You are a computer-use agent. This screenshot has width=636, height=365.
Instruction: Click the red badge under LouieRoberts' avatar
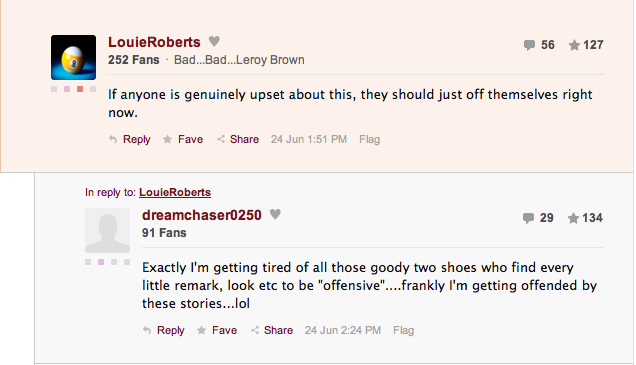(x=80, y=89)
